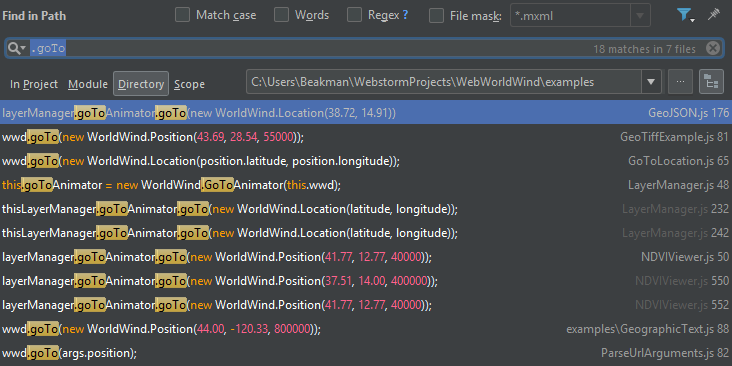Expand the directory path dropdown
Screen dimensions: 732x366
(651, 82)
